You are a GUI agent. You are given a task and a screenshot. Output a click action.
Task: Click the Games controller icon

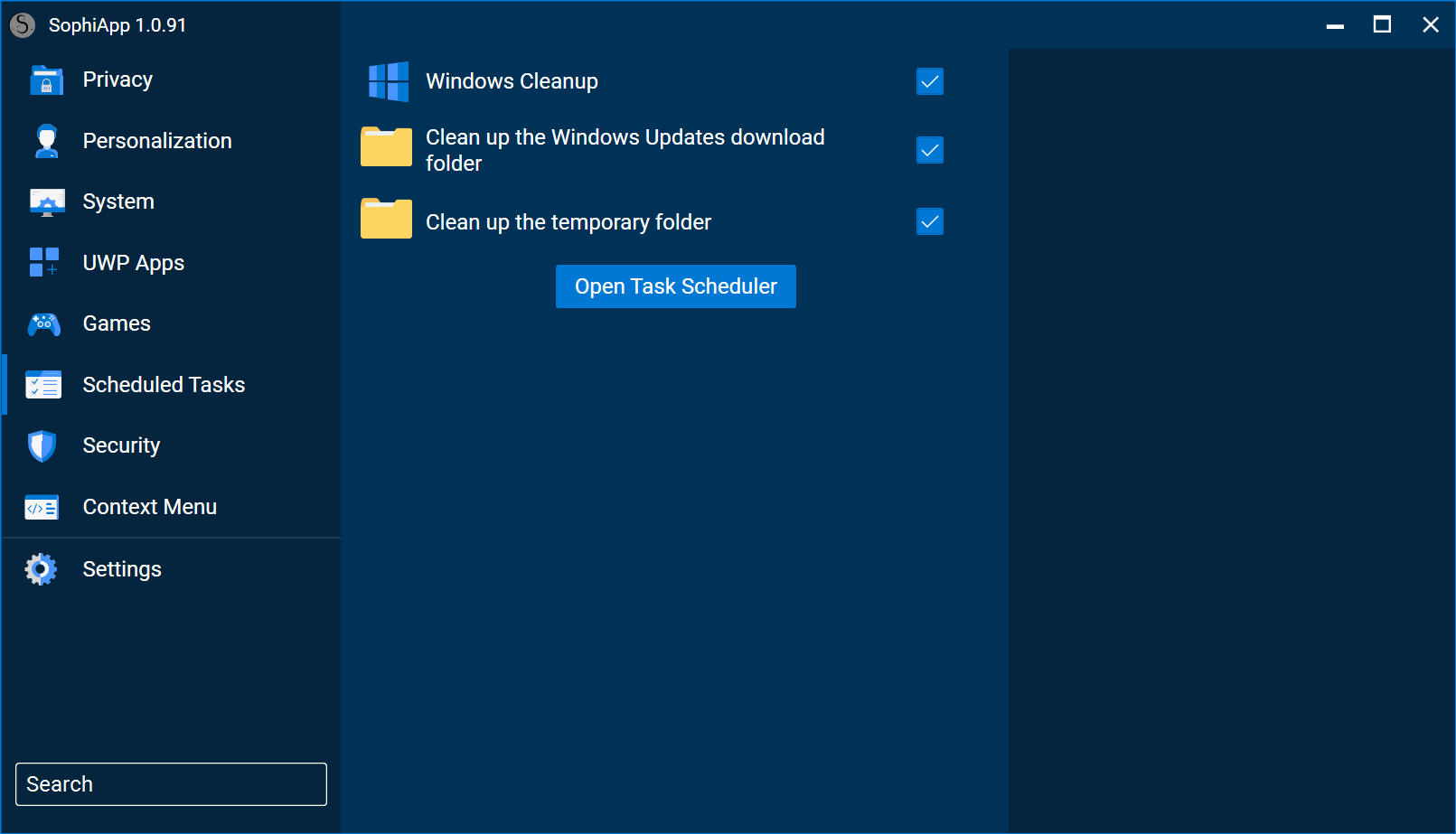click(x=44, y=324)
